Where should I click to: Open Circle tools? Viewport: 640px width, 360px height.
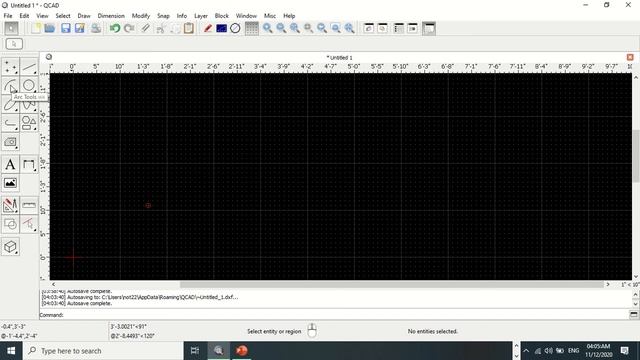[29, 85]
